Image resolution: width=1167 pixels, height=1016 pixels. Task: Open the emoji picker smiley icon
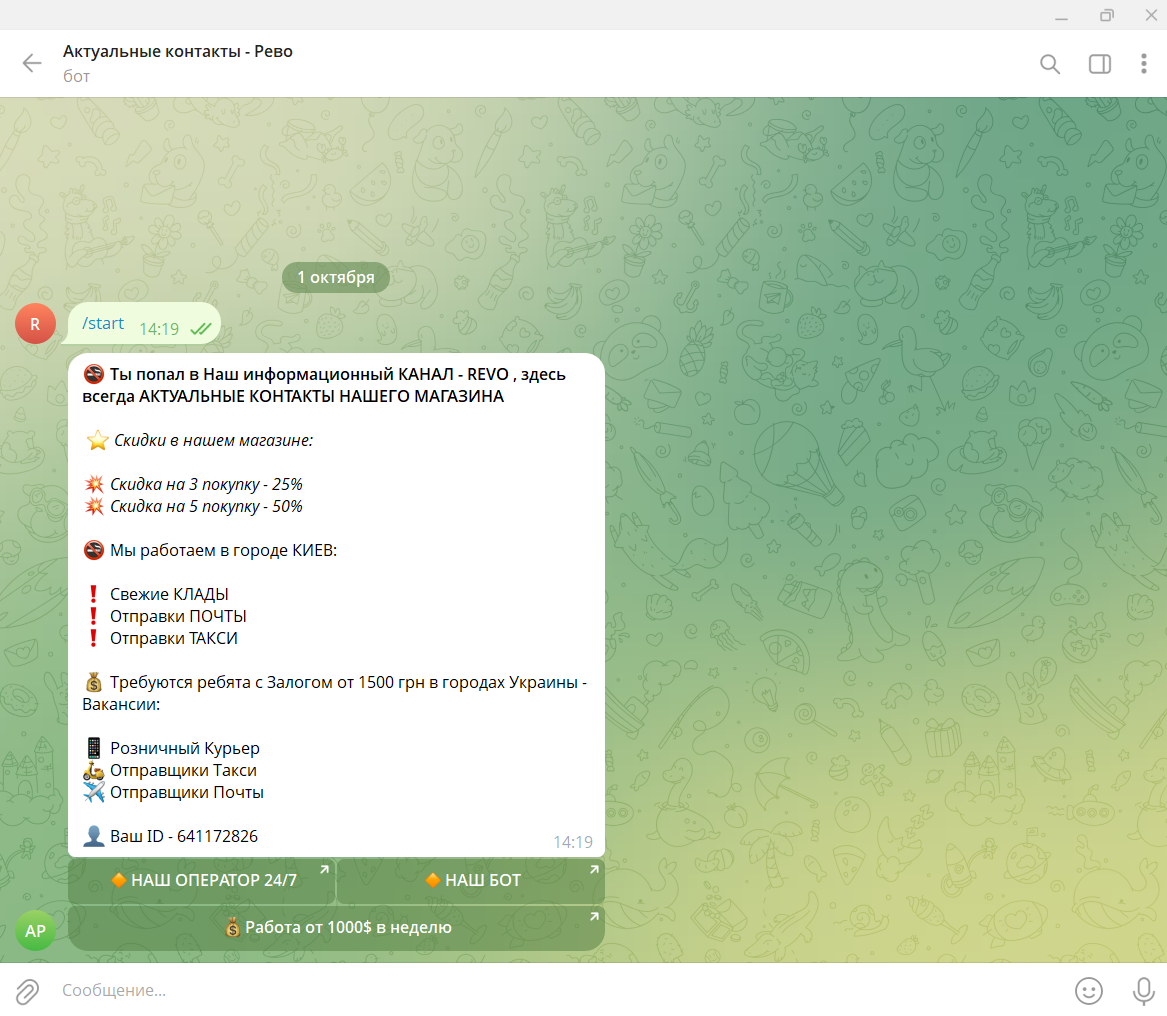click(1088, 991)
